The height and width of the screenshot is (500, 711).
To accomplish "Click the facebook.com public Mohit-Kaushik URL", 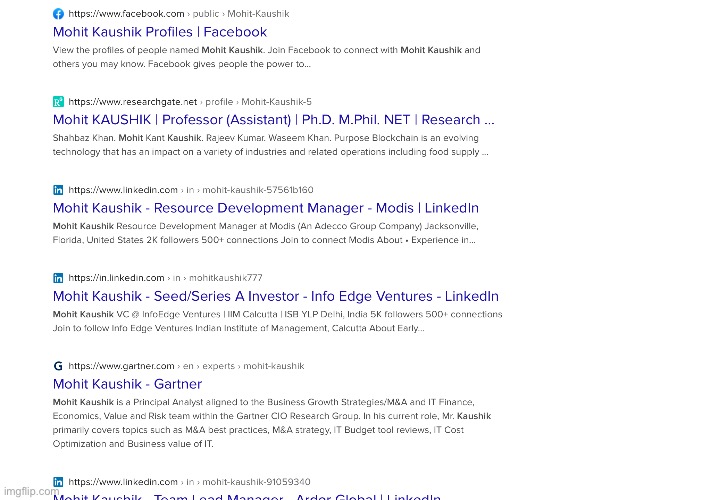I will pos(177,14).
